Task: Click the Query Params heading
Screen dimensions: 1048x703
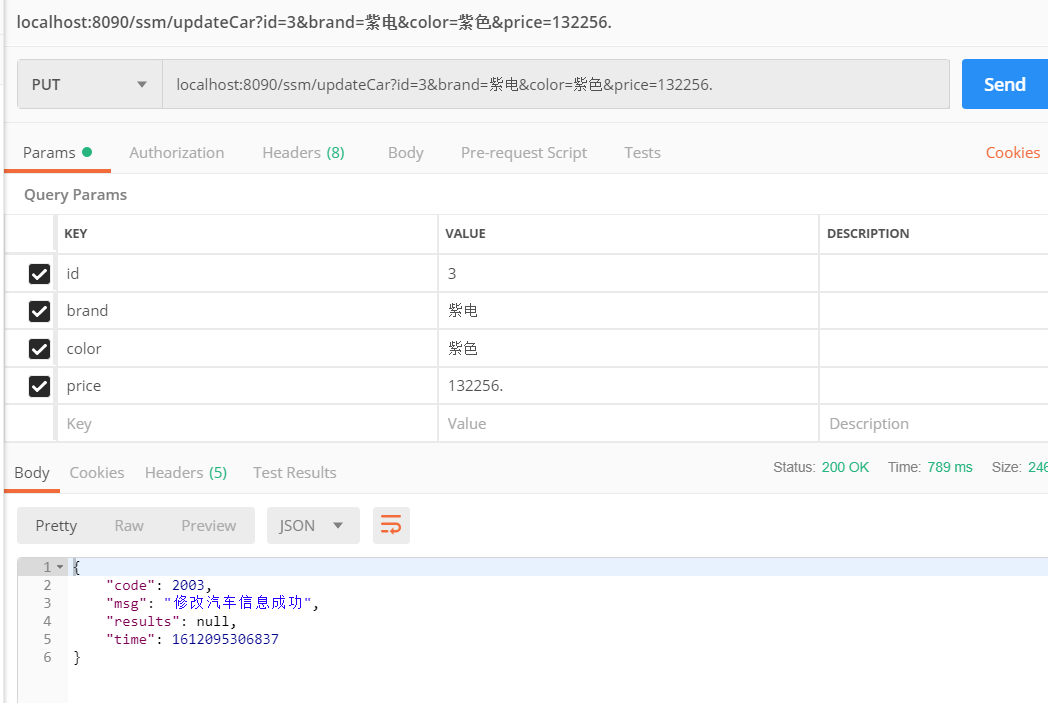Action: coord(76,194)
